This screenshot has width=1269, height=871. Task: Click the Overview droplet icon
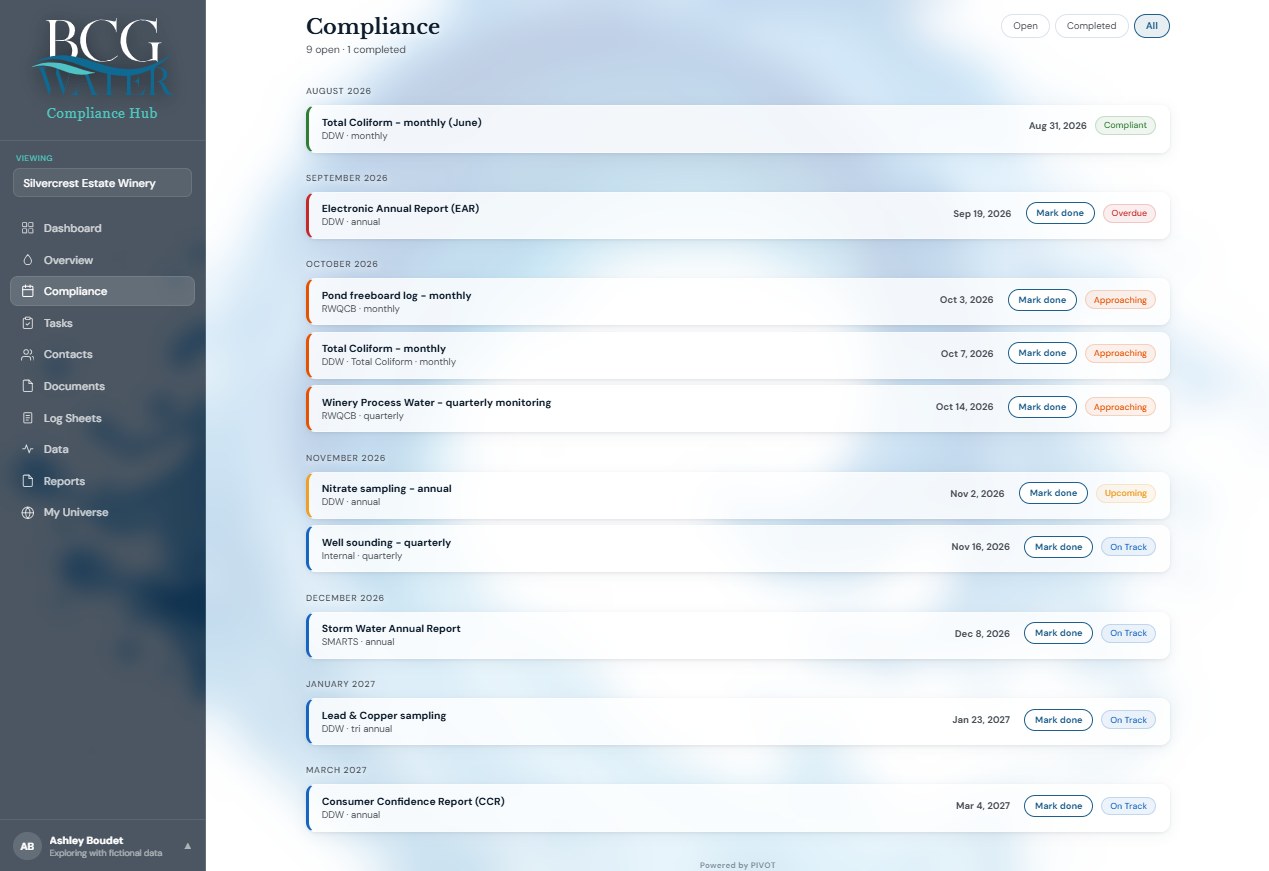coord(28,260)
